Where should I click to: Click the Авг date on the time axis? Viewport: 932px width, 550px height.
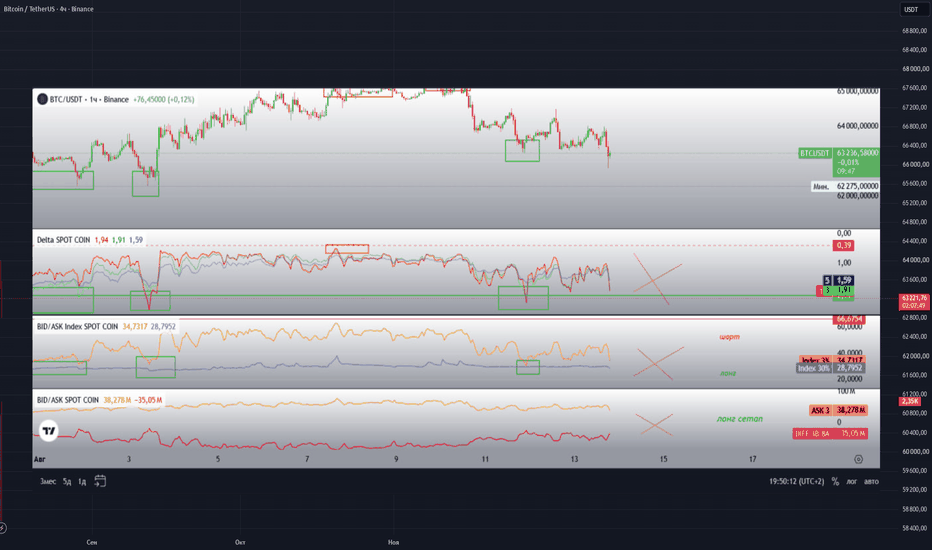pos(39,459)
